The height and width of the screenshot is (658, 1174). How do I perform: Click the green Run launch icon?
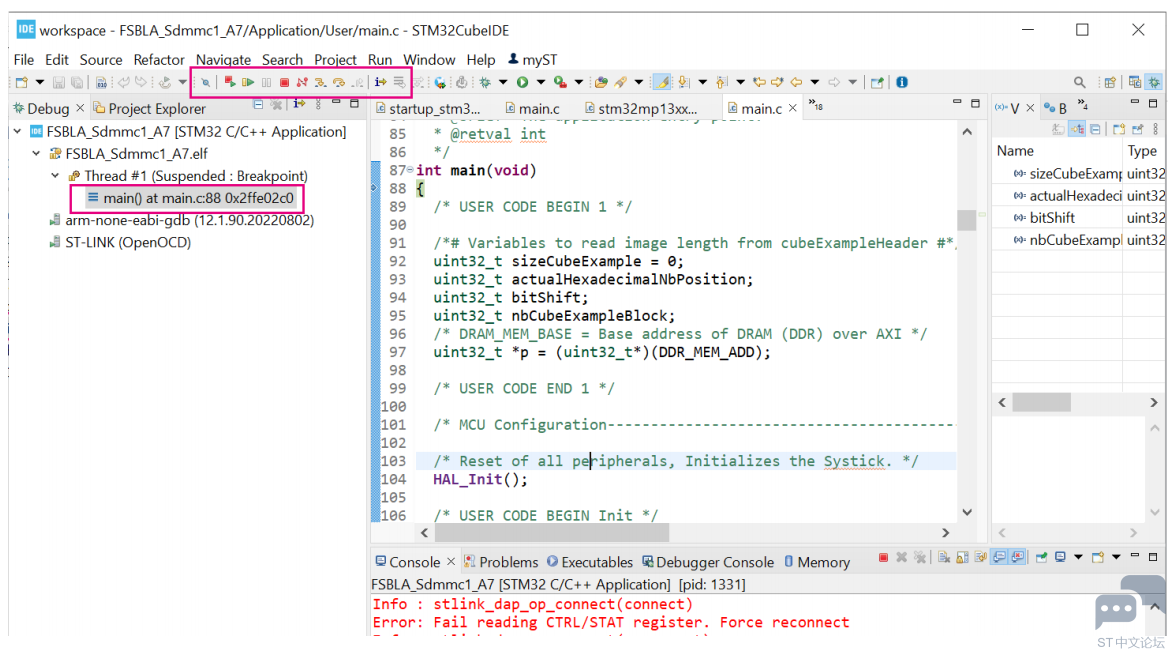522,82
